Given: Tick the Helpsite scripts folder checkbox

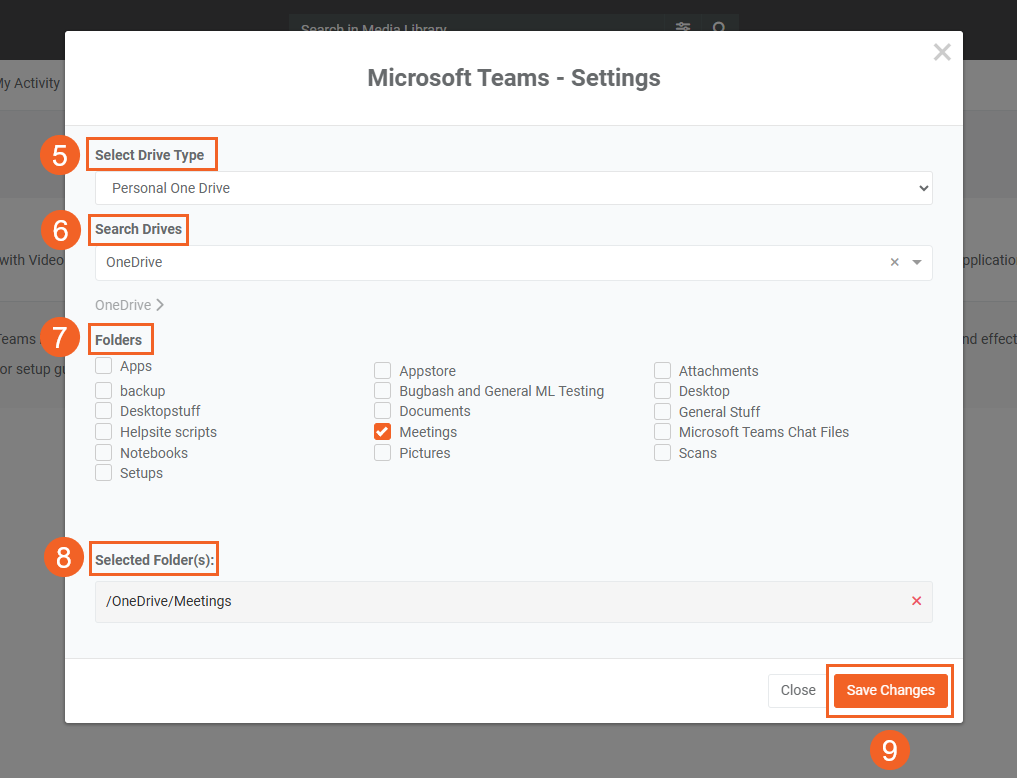Looking at the screenshot, I should (103, 432).
